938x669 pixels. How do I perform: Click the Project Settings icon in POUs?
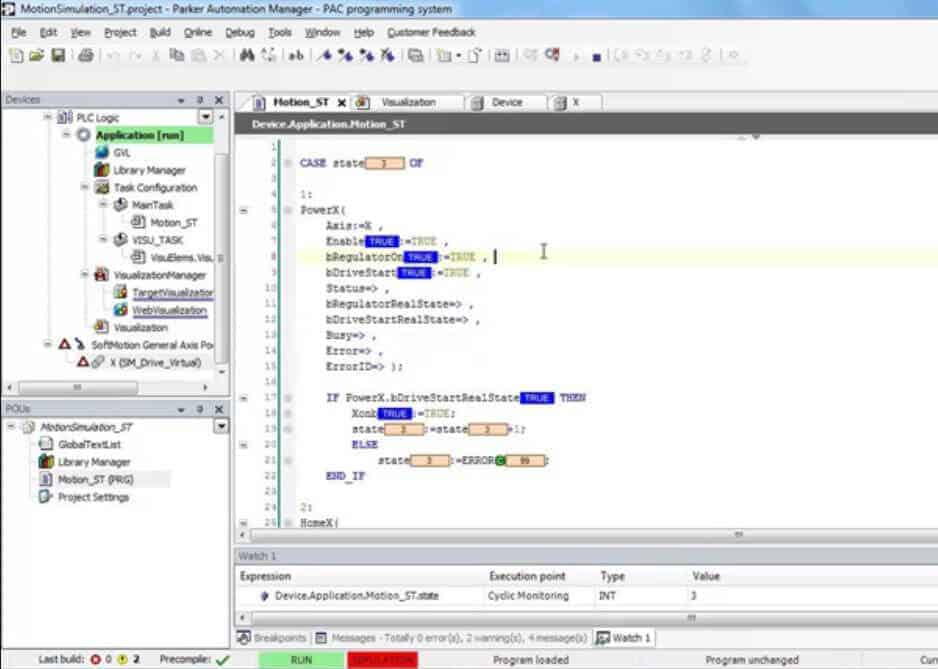click(46, 497)
